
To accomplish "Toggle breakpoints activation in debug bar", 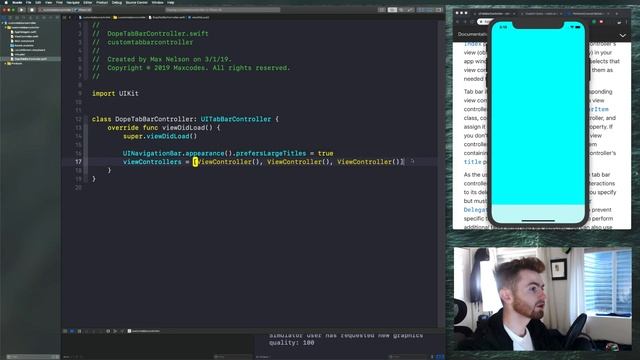I will (x=72, y=331).
